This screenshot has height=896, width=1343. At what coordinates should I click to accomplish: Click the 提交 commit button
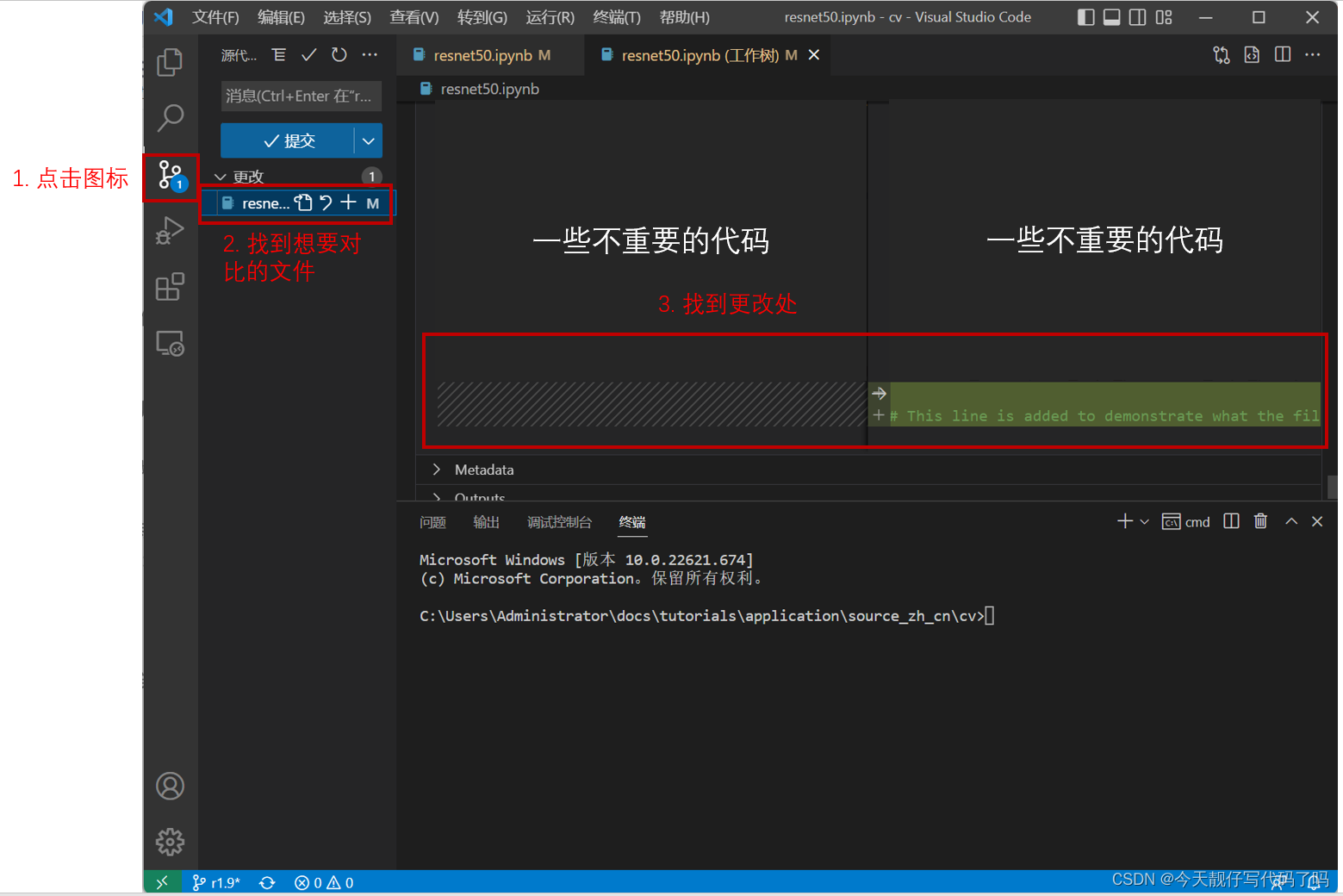coord(288,140)
